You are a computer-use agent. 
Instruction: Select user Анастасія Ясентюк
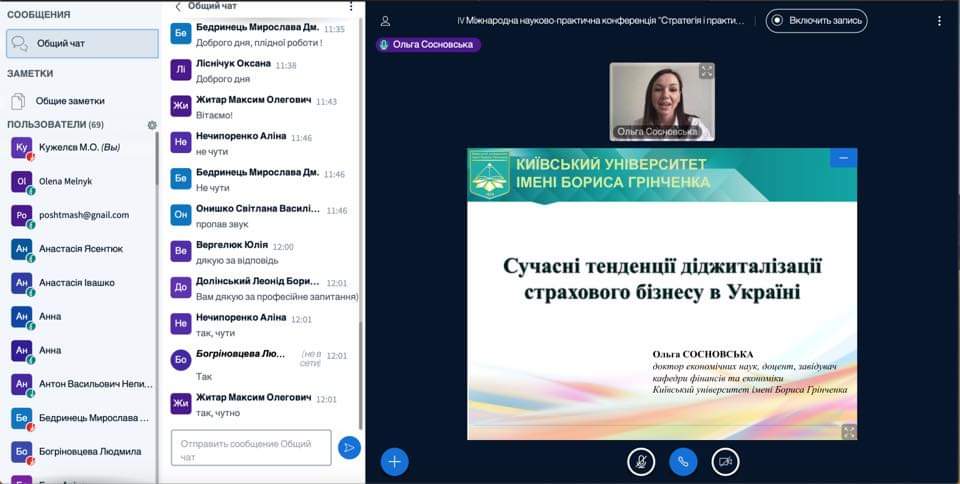point(80,249)
